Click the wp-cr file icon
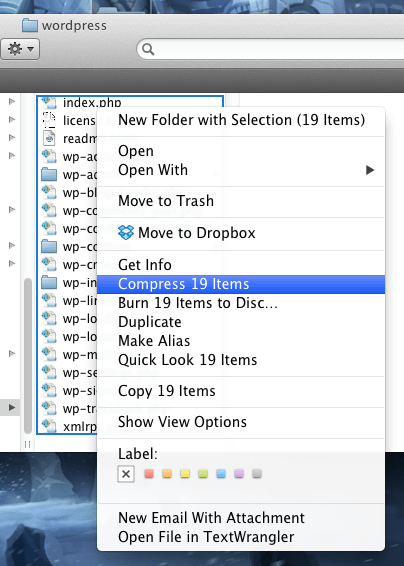Image resolution: width=404 pixels, height=566 pixels. 49,265
